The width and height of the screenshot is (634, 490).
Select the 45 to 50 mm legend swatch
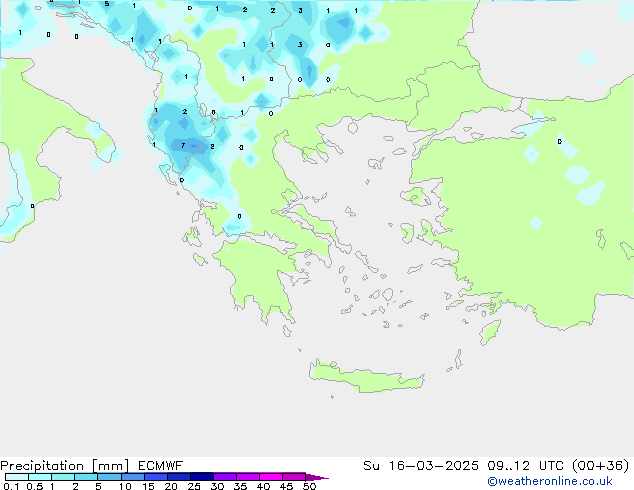click(x=294, y=477)
